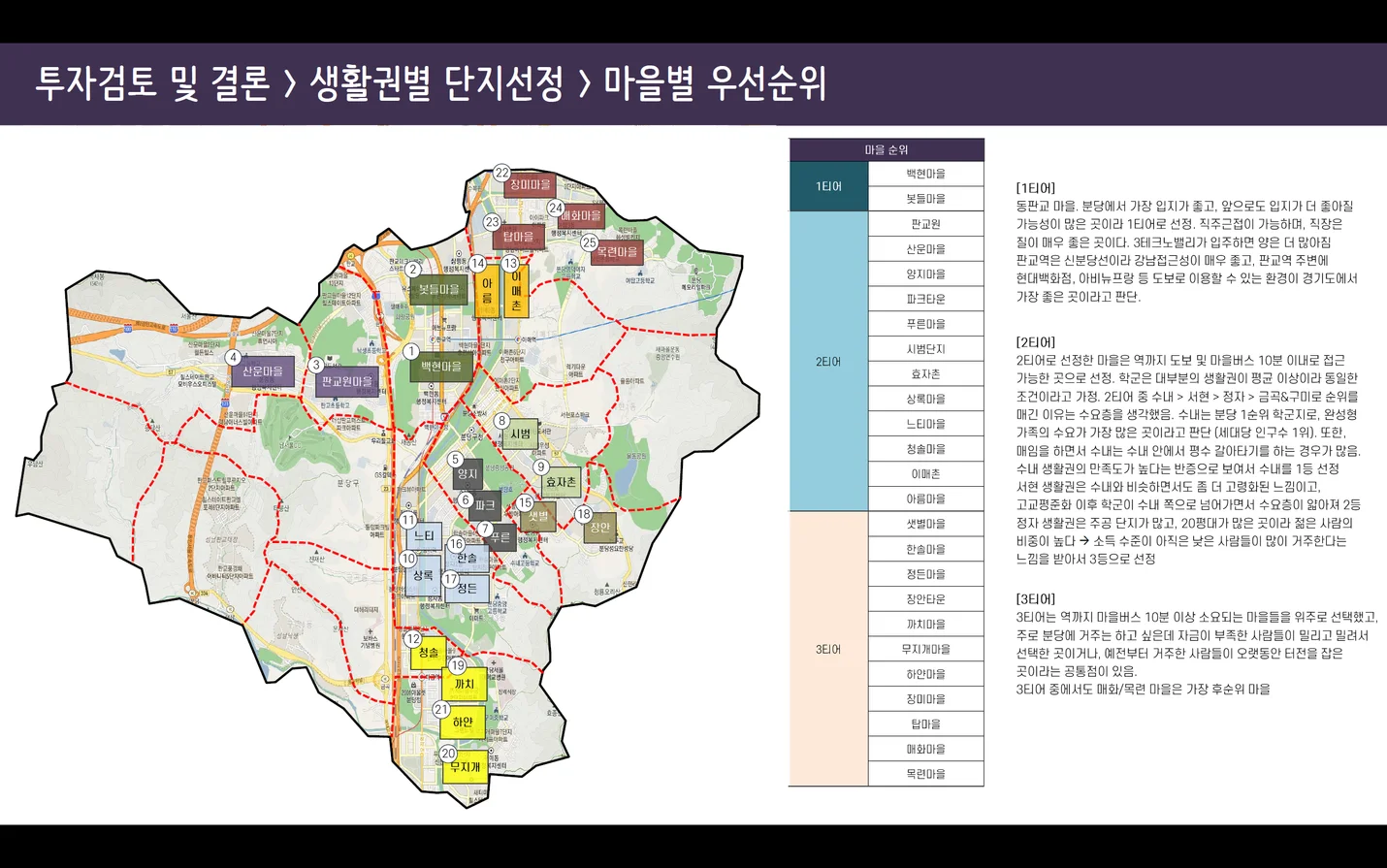The height and width of the screenshot is (868, 1387).
Task: Click 이매촌 in the ranking table
Action: (x=926, y=474)
